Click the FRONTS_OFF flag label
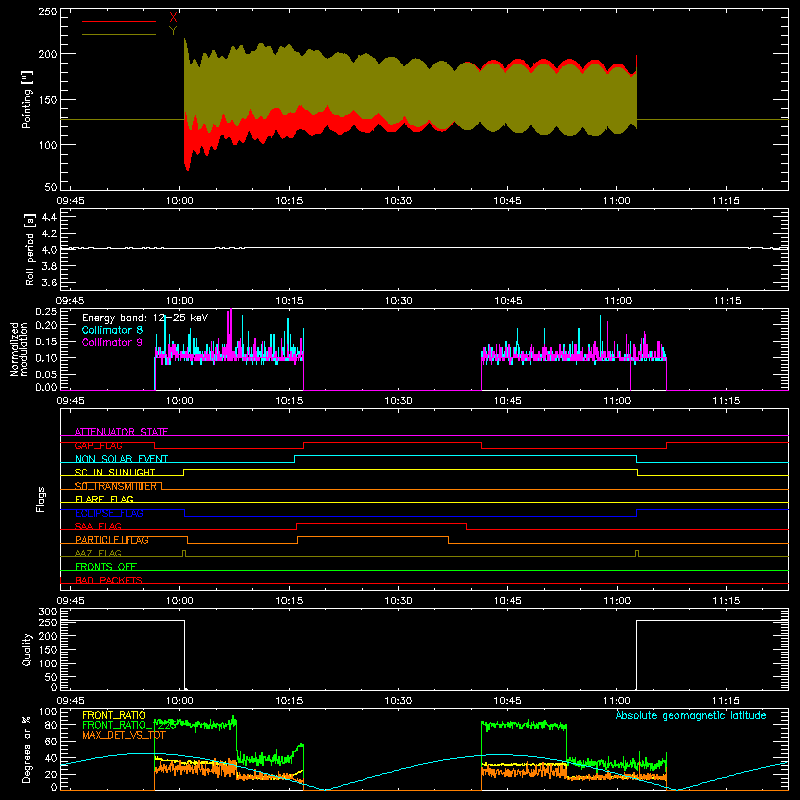Screen dimensions: 800x800 (106, 566)
